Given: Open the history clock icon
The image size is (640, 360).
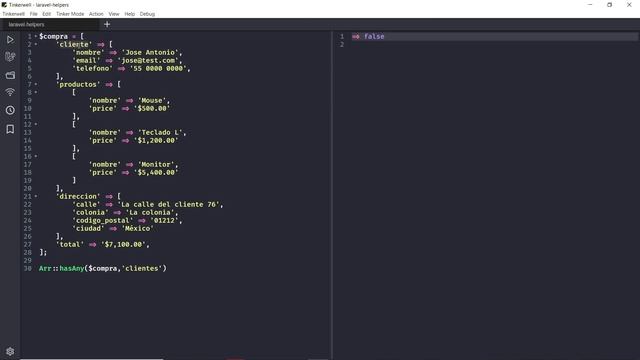Looking at the screenshot, I should pos(10,110).
